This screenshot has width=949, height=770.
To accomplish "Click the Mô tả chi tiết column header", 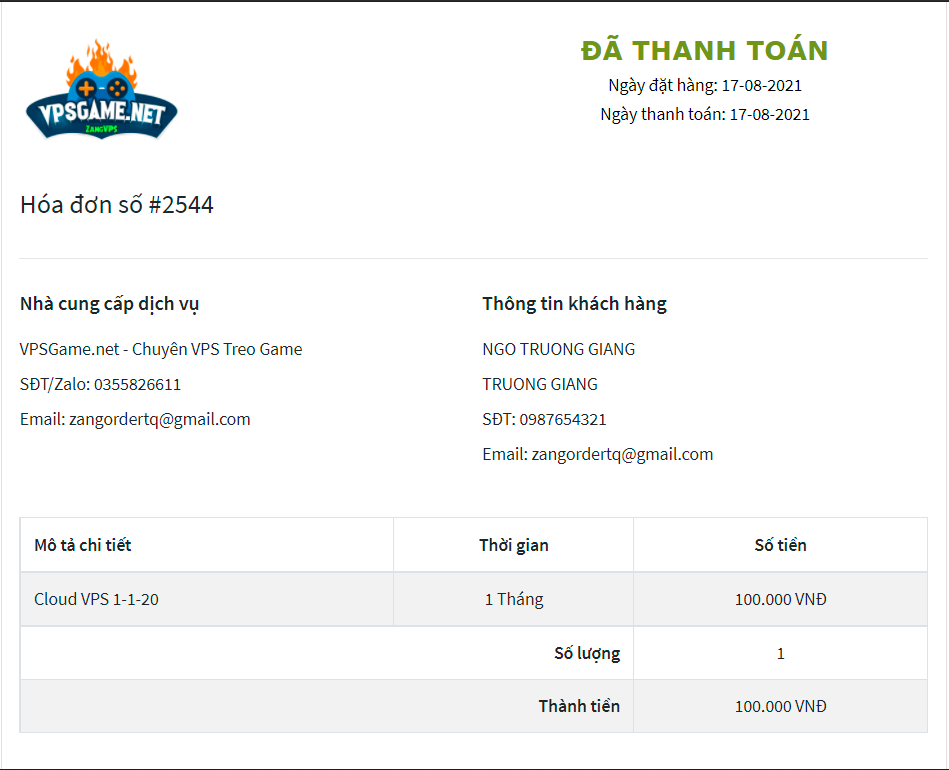I will tap(83, 545).
